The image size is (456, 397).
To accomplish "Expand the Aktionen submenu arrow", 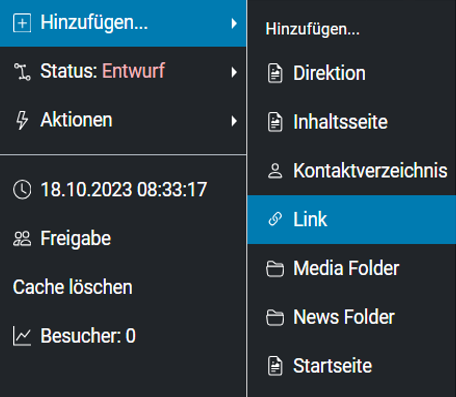I will (234, 121).
